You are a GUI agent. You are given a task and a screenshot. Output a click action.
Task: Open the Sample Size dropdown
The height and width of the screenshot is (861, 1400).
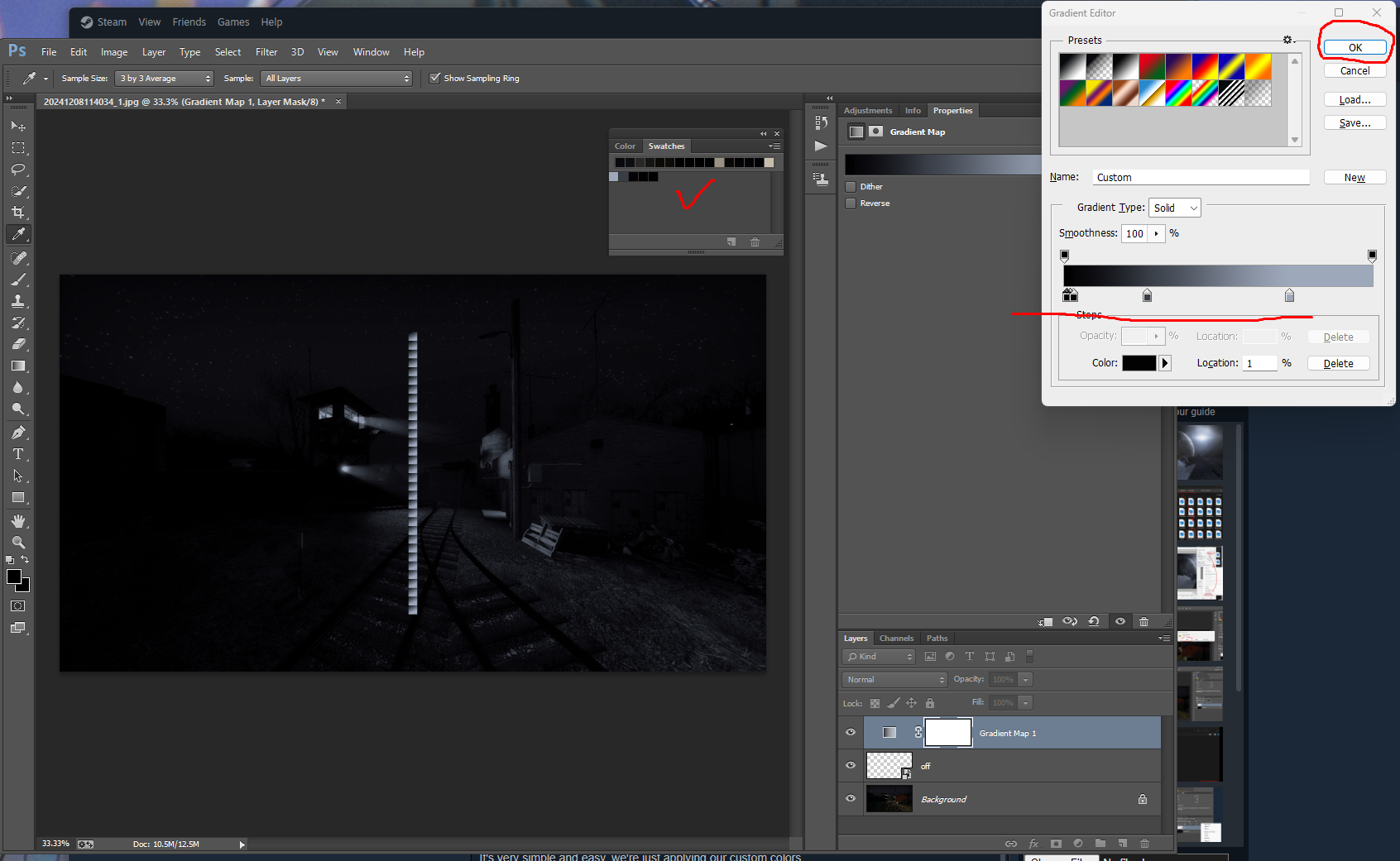[164, 79]
